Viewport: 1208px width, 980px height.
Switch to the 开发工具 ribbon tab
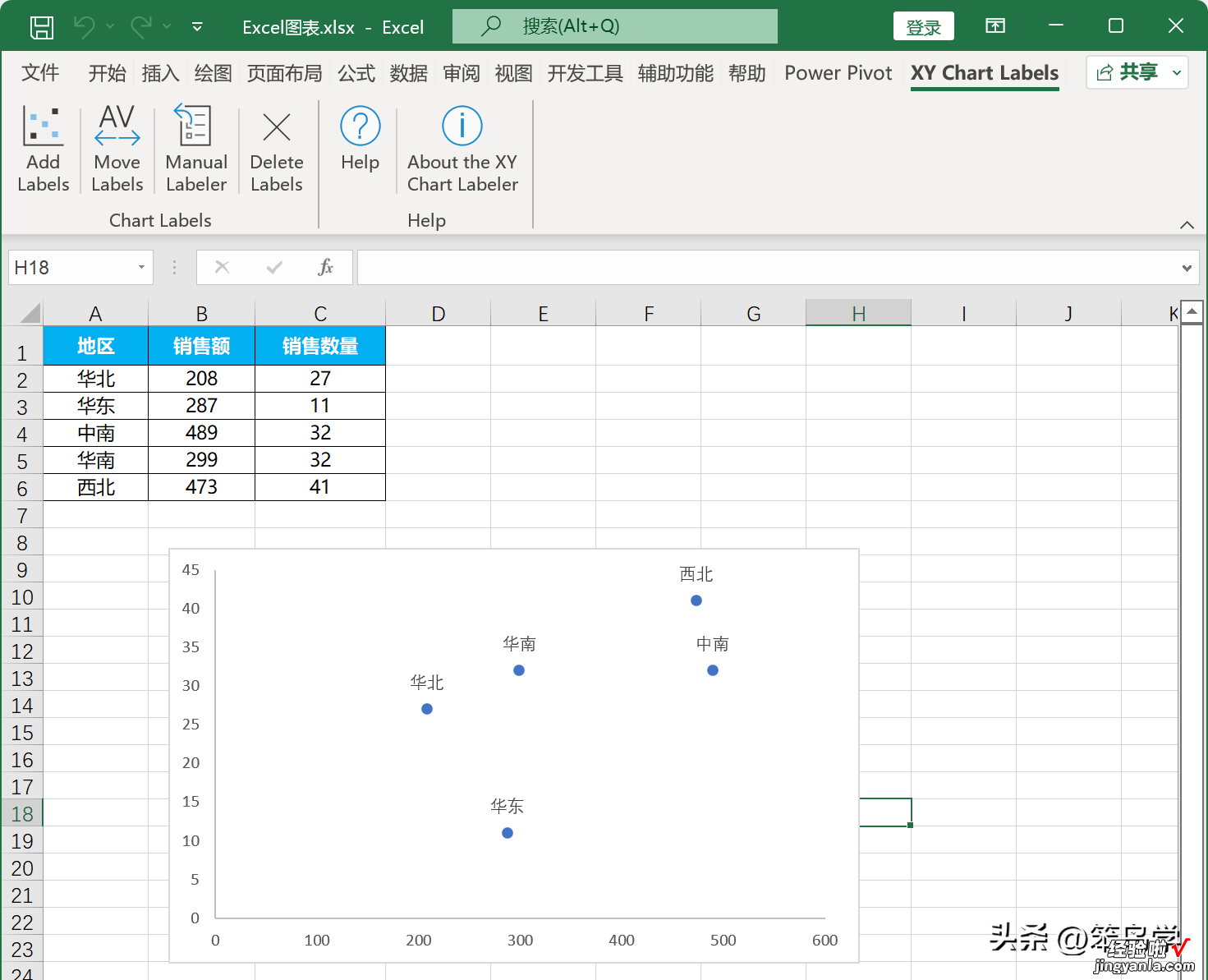[x=586, y=73]
